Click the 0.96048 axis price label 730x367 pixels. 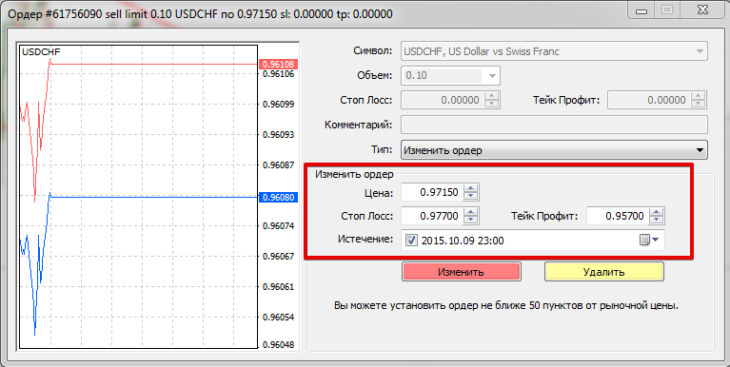278,345
